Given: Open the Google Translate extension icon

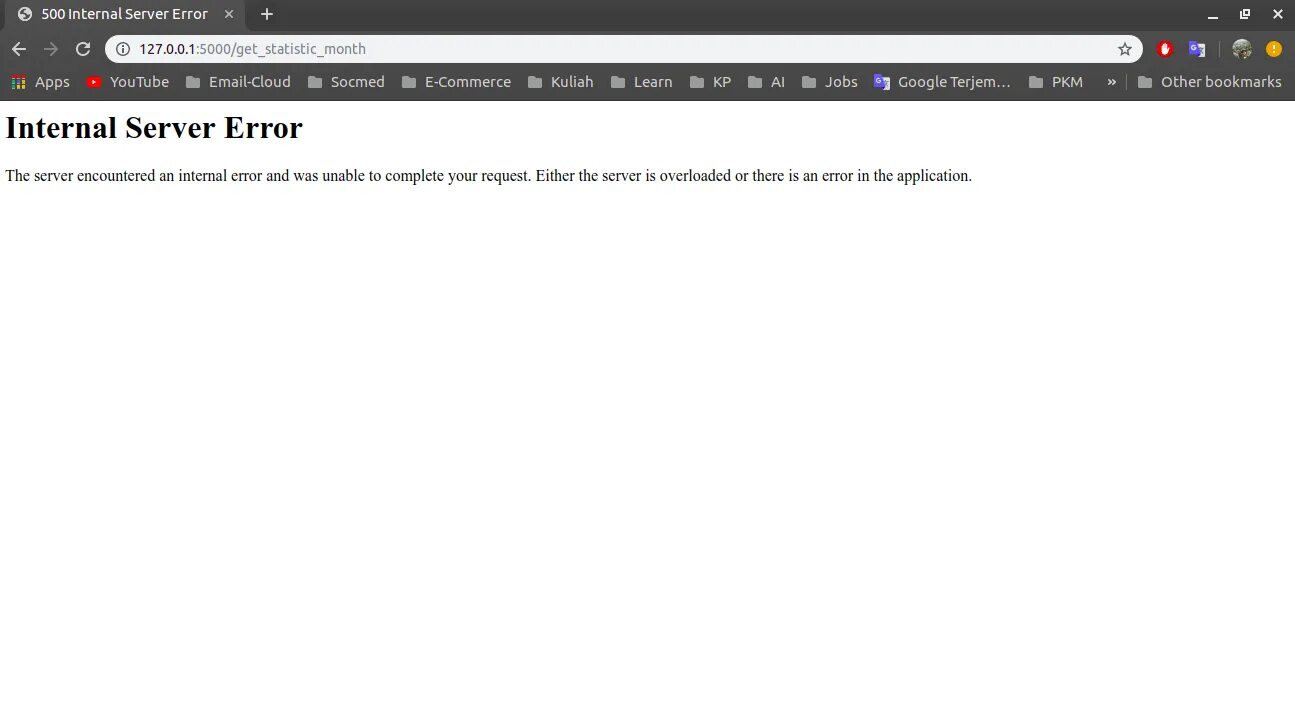Looking at the screenshot, I should (1197, 49).
